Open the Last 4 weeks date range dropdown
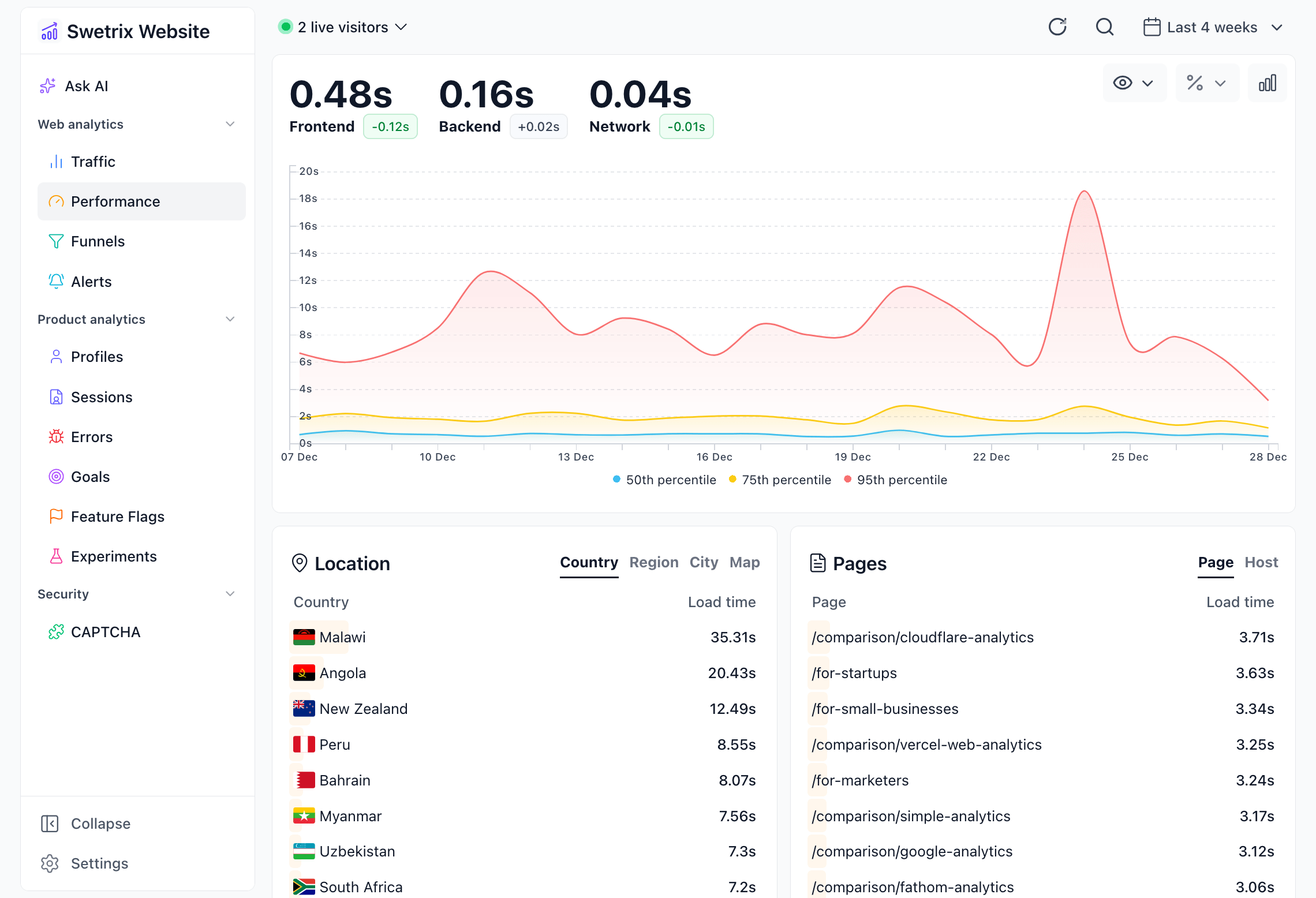Viewport: 1316px width, 898px height. click(1212, 27)
